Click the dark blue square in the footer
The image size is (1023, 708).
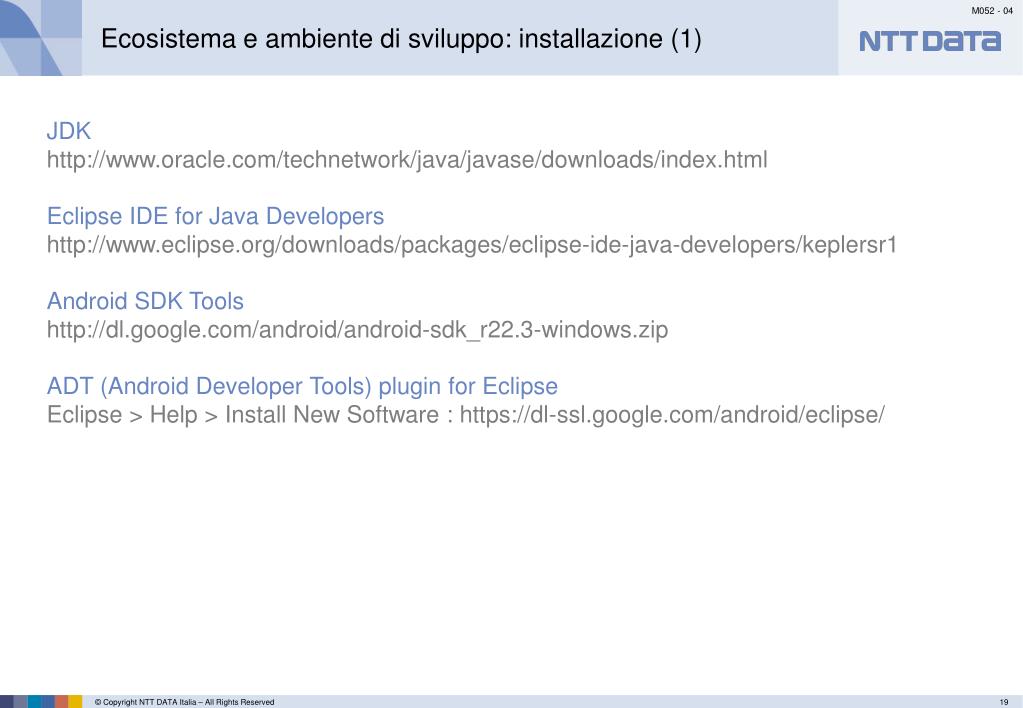coord(7,701)
